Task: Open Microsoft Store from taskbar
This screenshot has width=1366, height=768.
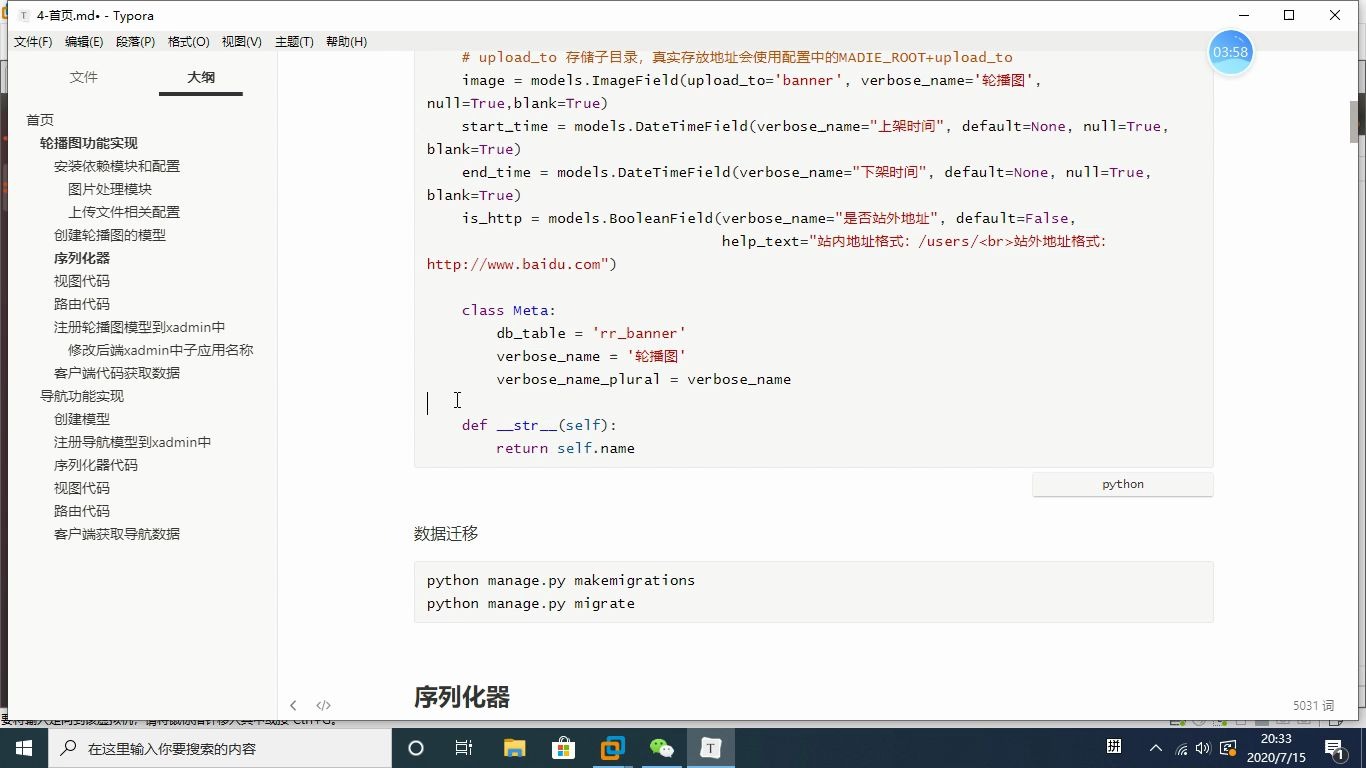Action: coord(563,748)
